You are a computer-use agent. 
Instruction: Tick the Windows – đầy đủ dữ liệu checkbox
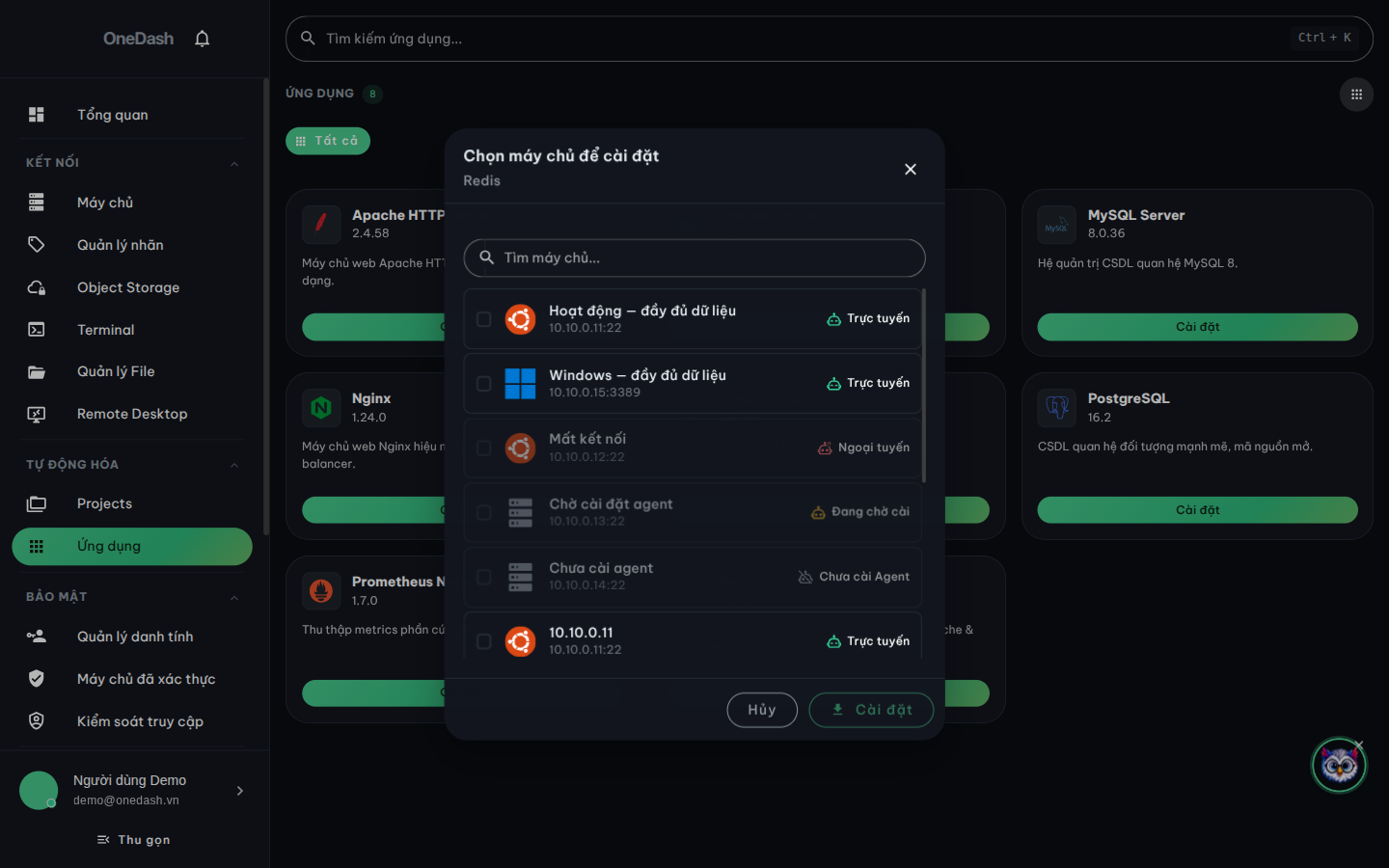click(484, 384)
